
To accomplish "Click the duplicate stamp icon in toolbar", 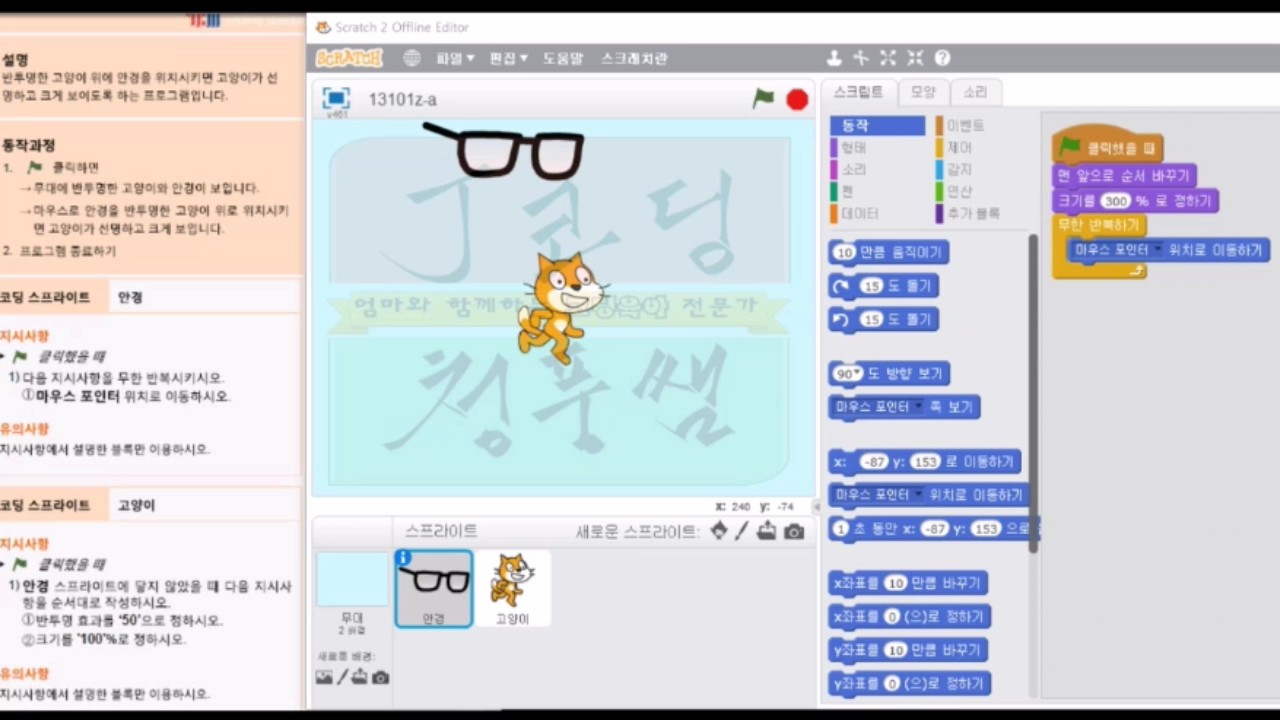I will pyautogui.click(x=835, y=58).
